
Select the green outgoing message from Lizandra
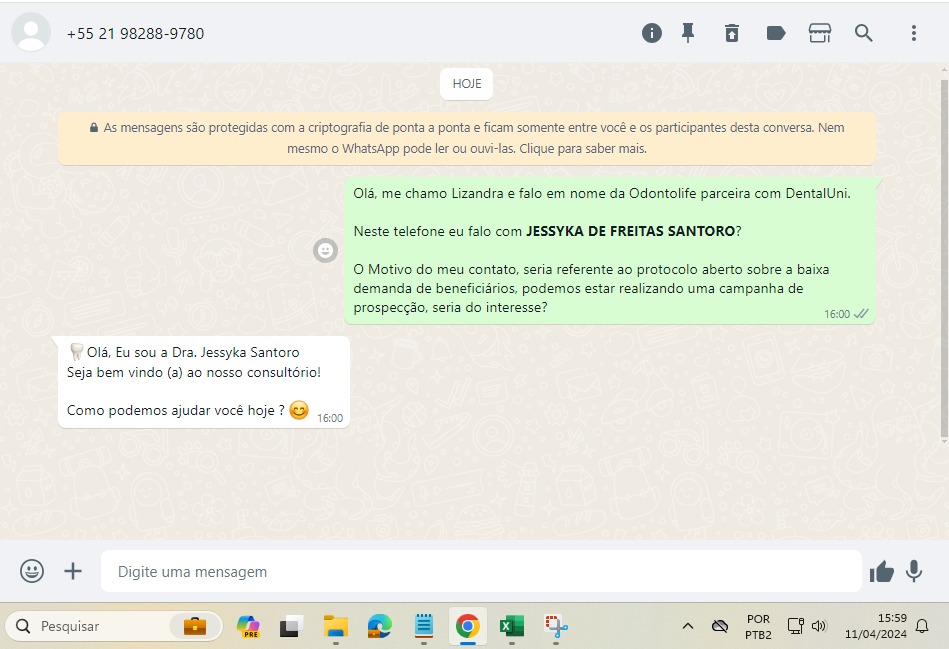[609, 251]
